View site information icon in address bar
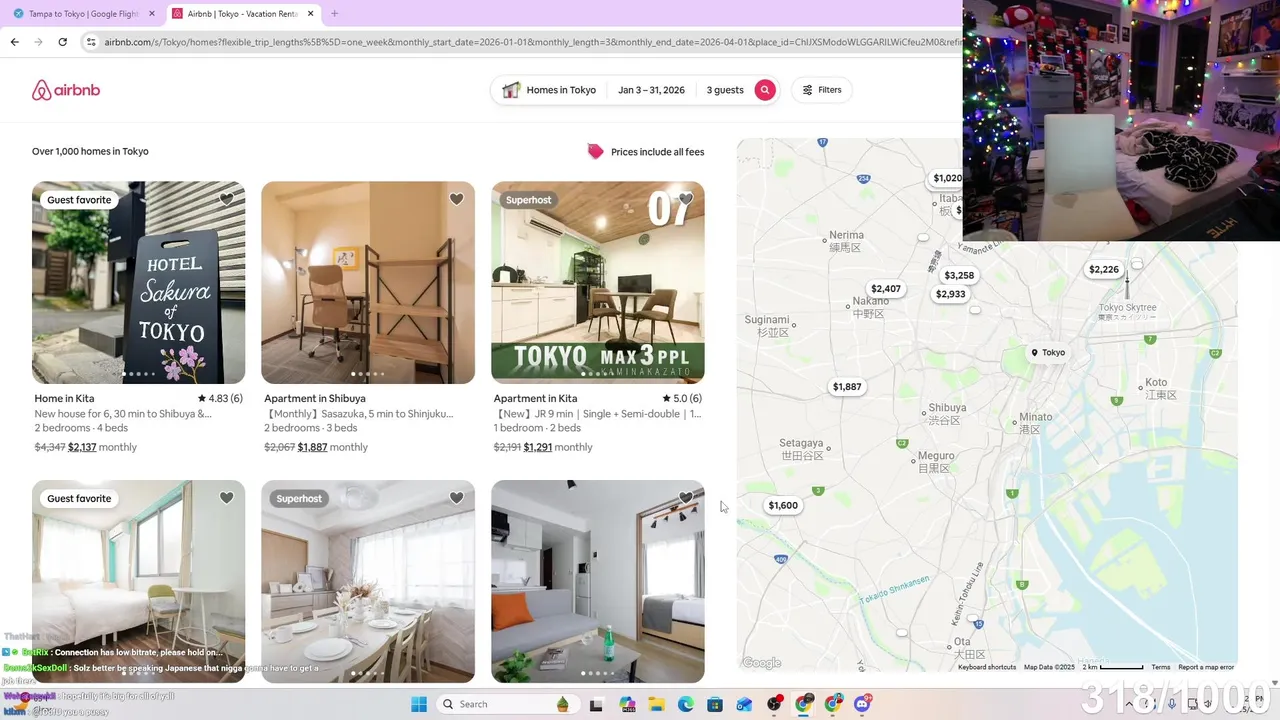The height and width of the screenshot is (720, 1280). tap(91, 42)
